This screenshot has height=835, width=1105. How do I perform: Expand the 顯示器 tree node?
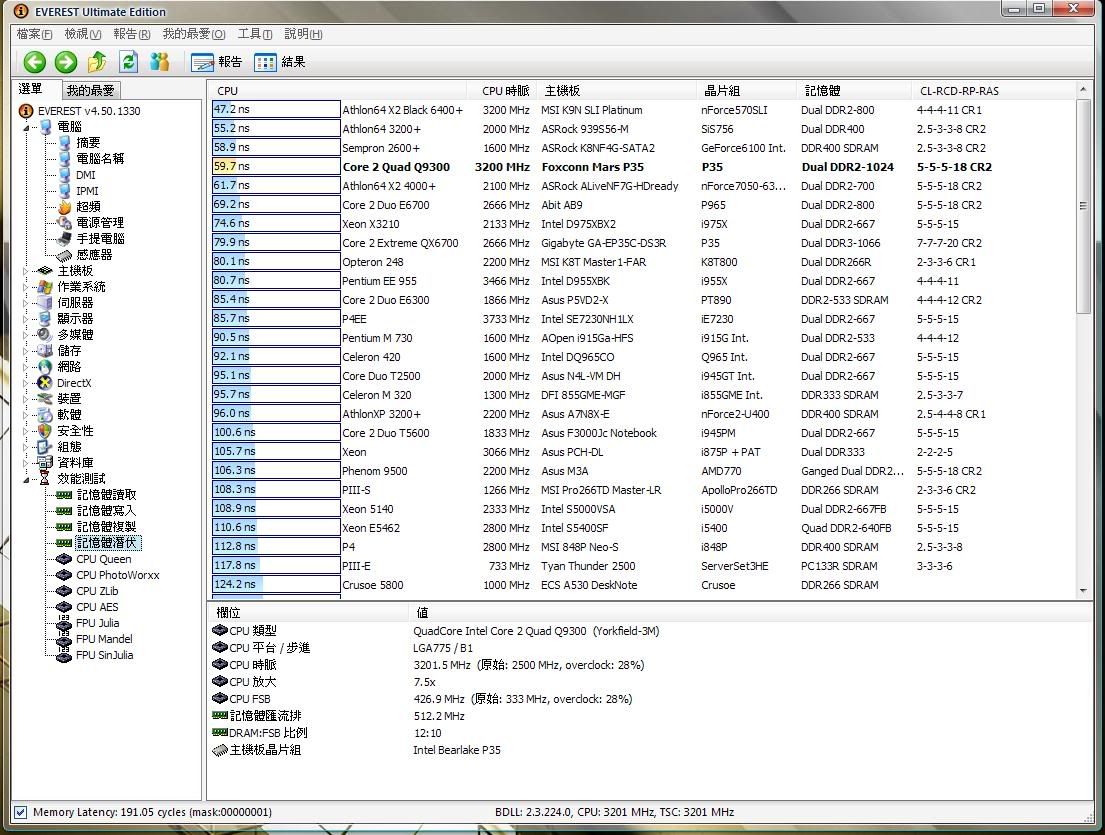(26, 319)
